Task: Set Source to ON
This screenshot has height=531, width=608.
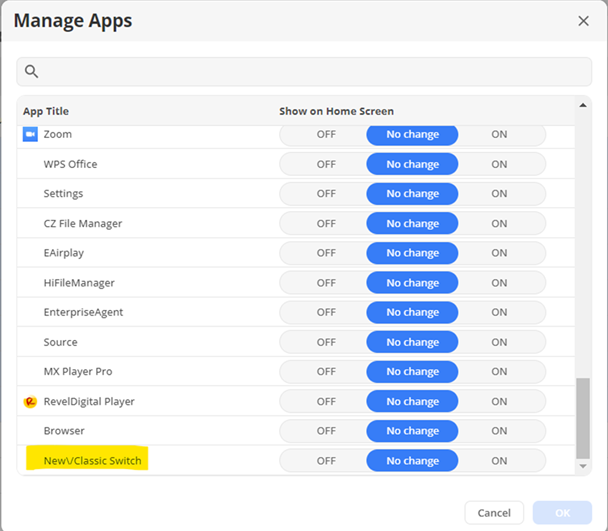Action: tap(499, 342)
